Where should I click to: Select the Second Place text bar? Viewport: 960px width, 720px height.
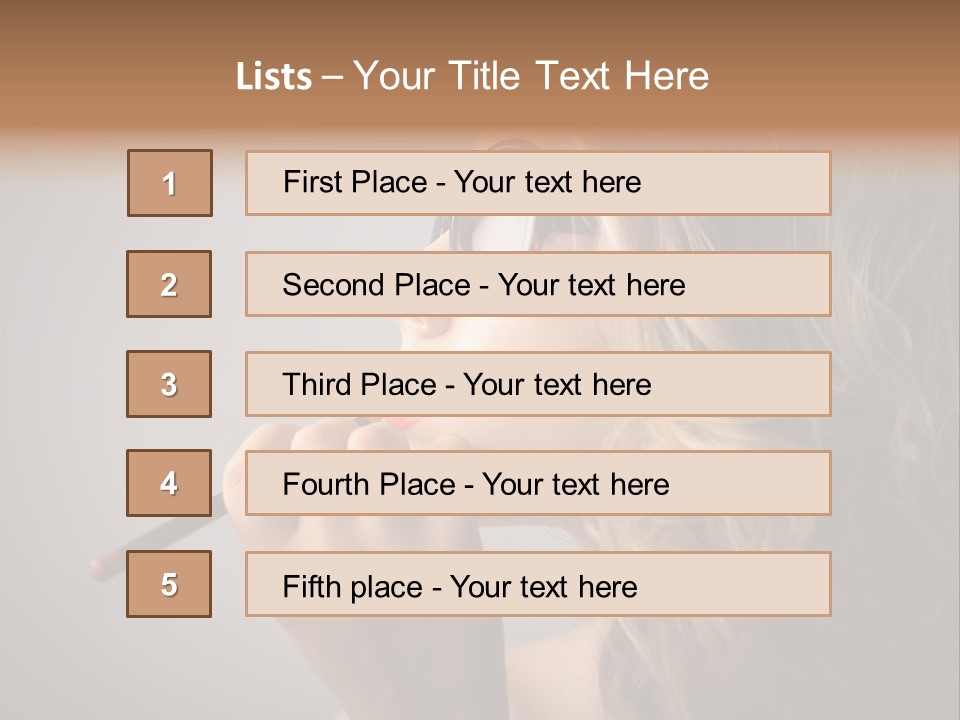point(538,284)
